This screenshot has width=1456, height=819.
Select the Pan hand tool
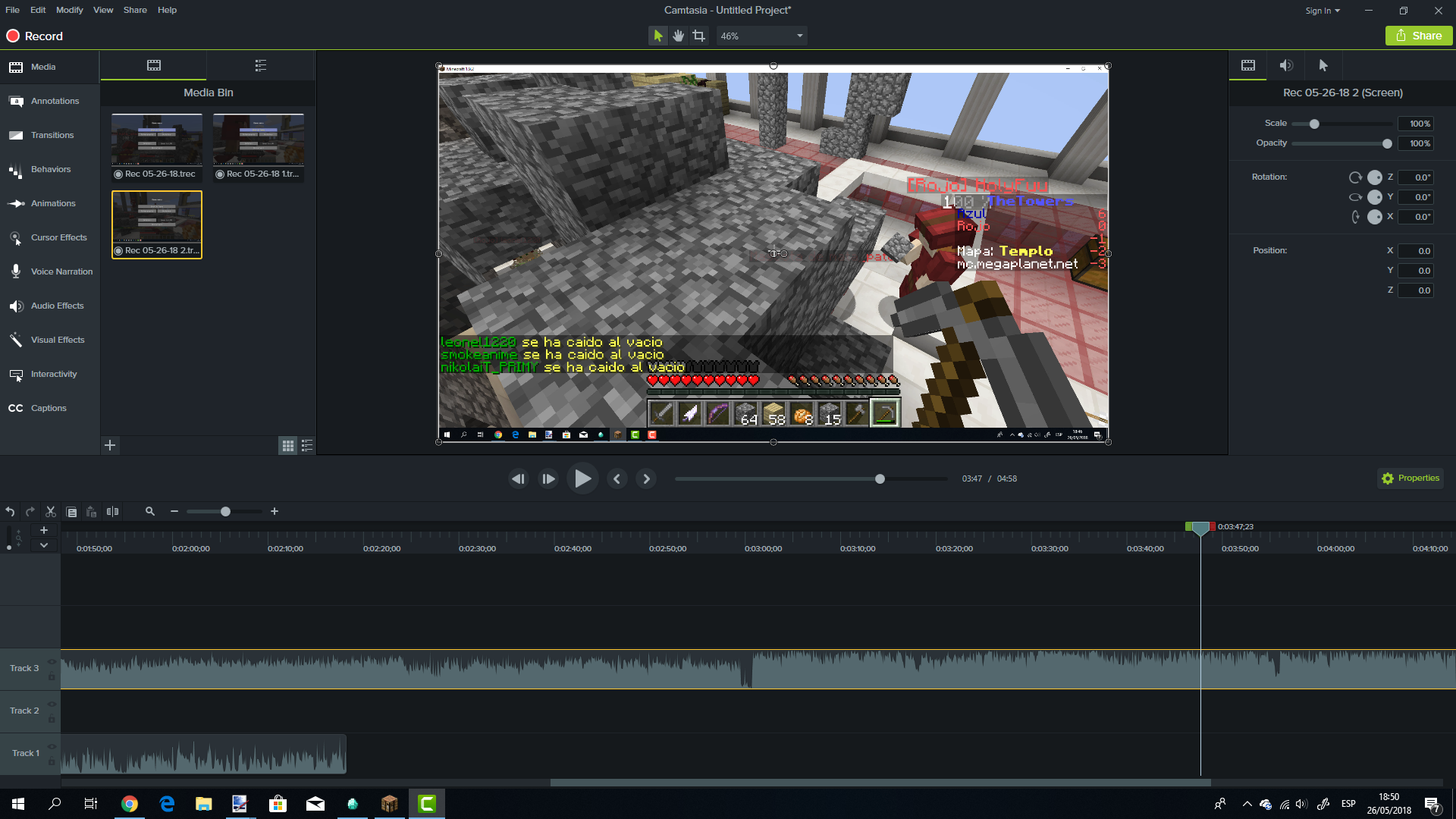[678, 36]
